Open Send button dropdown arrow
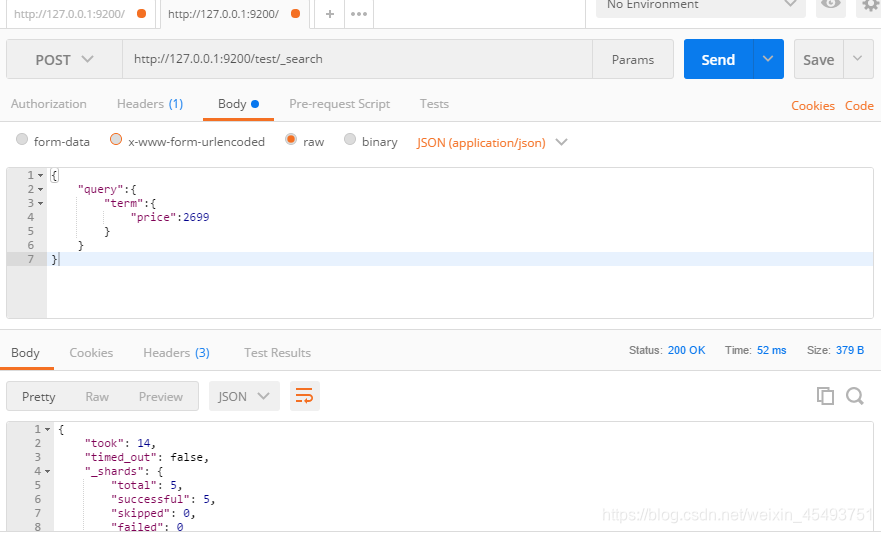This screenshot has height=533, width=881. tap(768, 59)
